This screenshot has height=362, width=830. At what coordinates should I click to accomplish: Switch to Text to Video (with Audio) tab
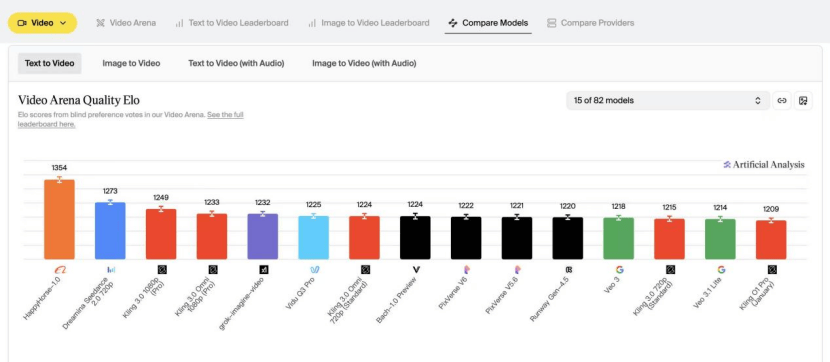pos(236,63)
